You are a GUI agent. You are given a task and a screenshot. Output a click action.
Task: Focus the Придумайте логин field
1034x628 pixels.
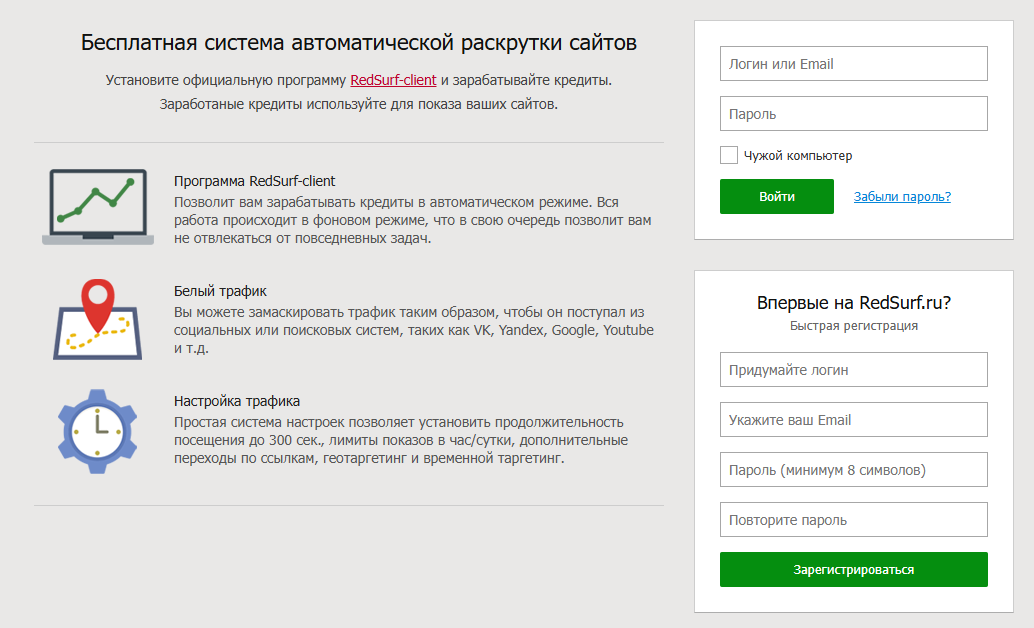854,369
